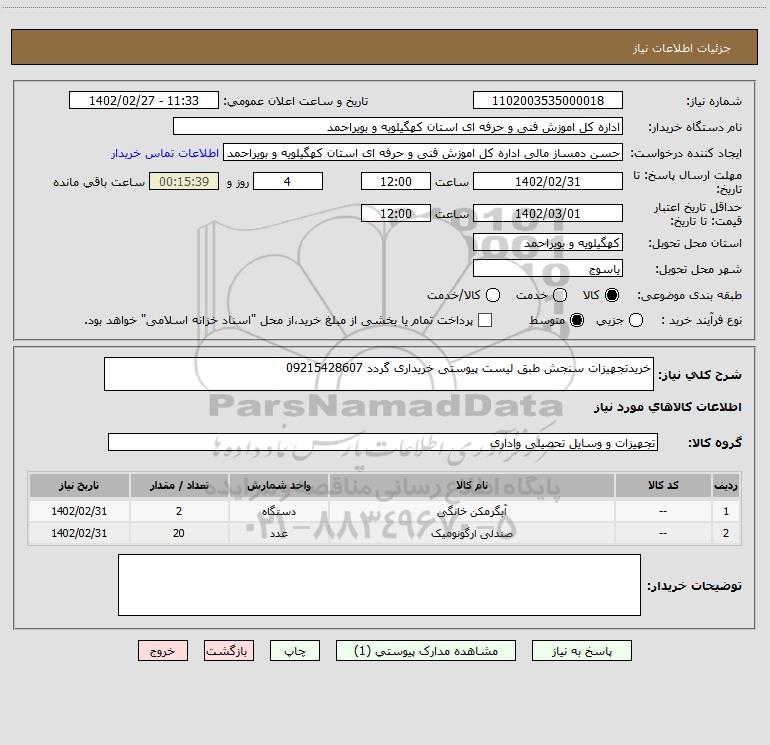Click the واحد شمارش column header
This screenshot has width=770, height=745.
pyautogui.click(x=278, y=486)
